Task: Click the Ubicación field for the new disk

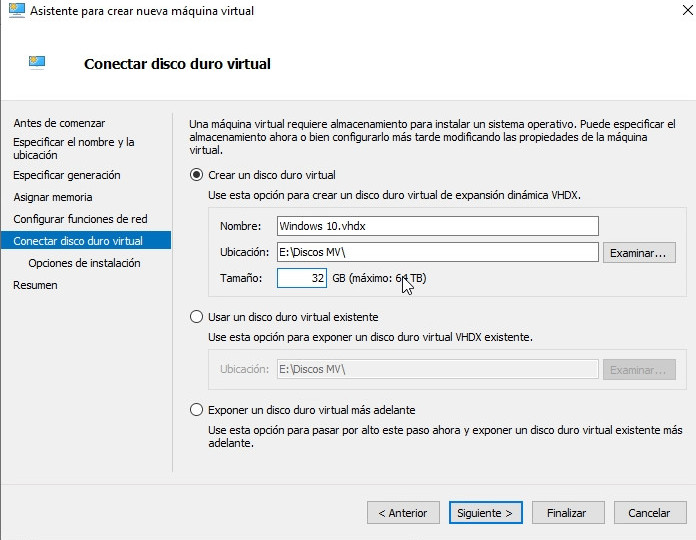Action: click(437, 252)
